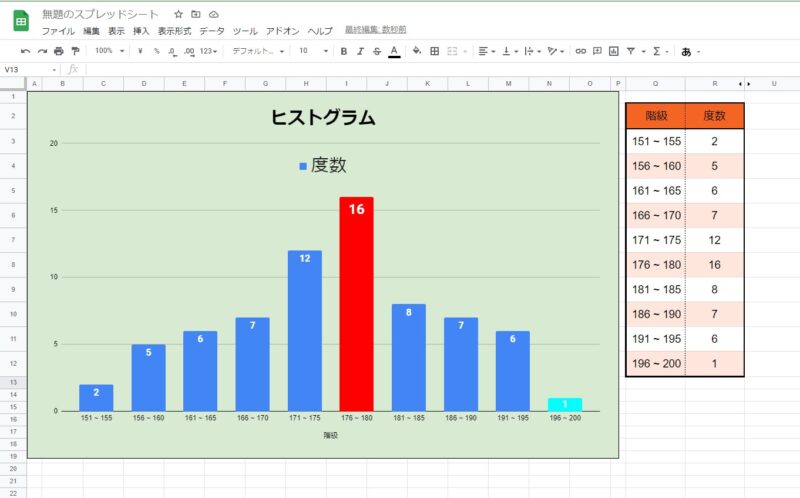The image size is (800, 498).
Task: Open the データ menu
Action: [x=211, y=31]
